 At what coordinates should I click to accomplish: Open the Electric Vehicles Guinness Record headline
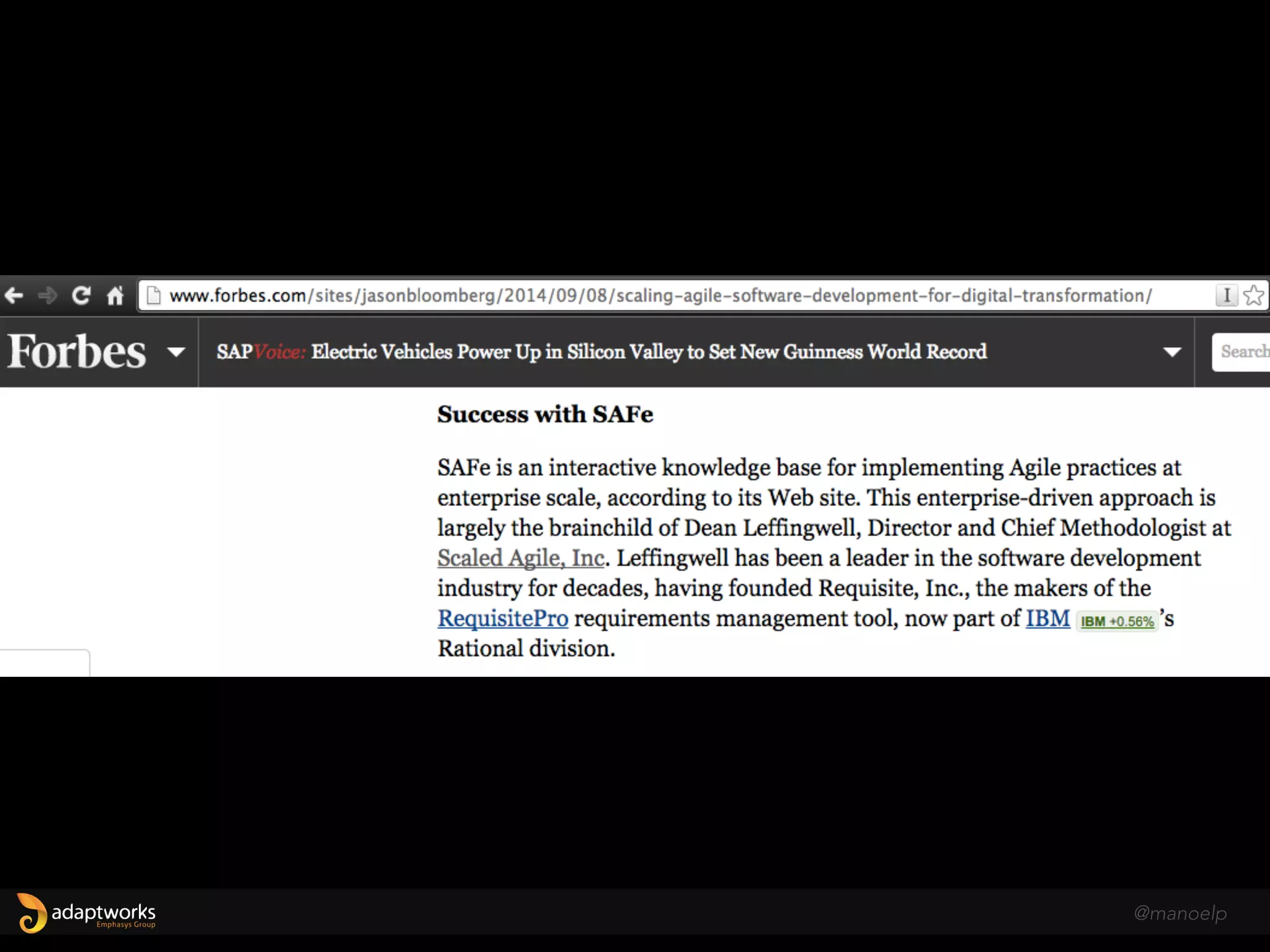[x=649, y=351]
